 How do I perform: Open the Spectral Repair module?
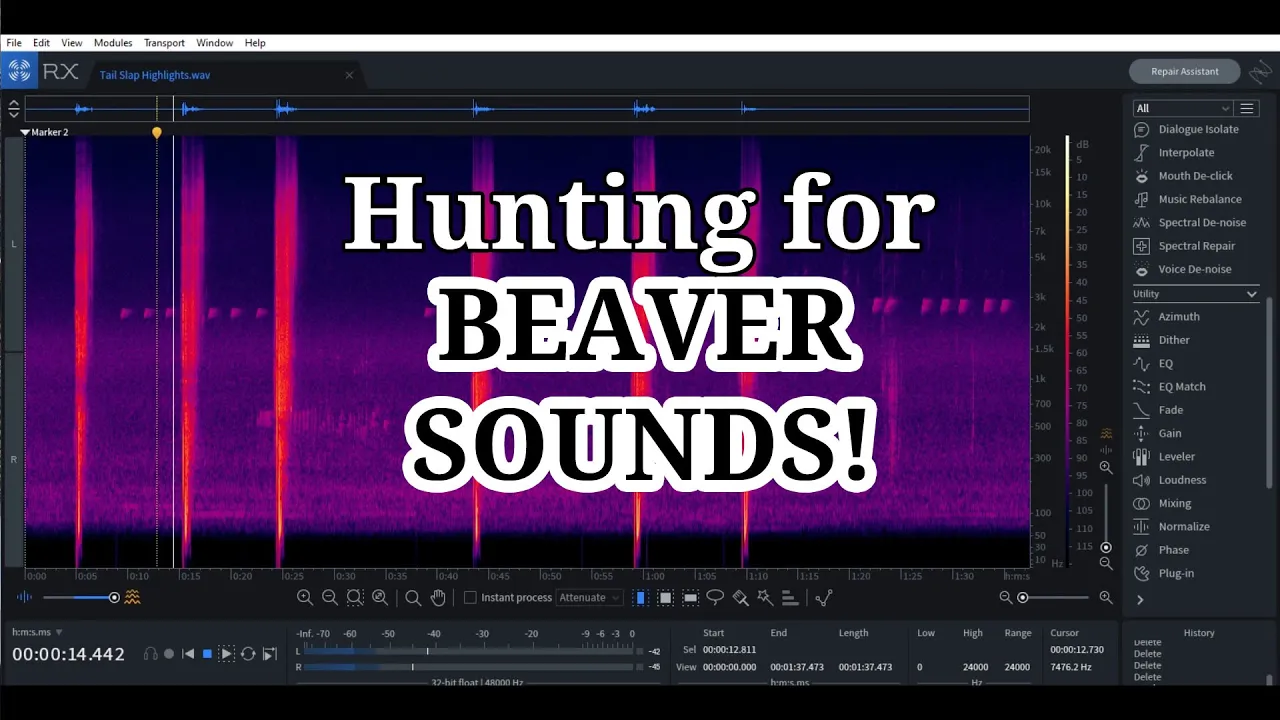tap(1186, 246)
